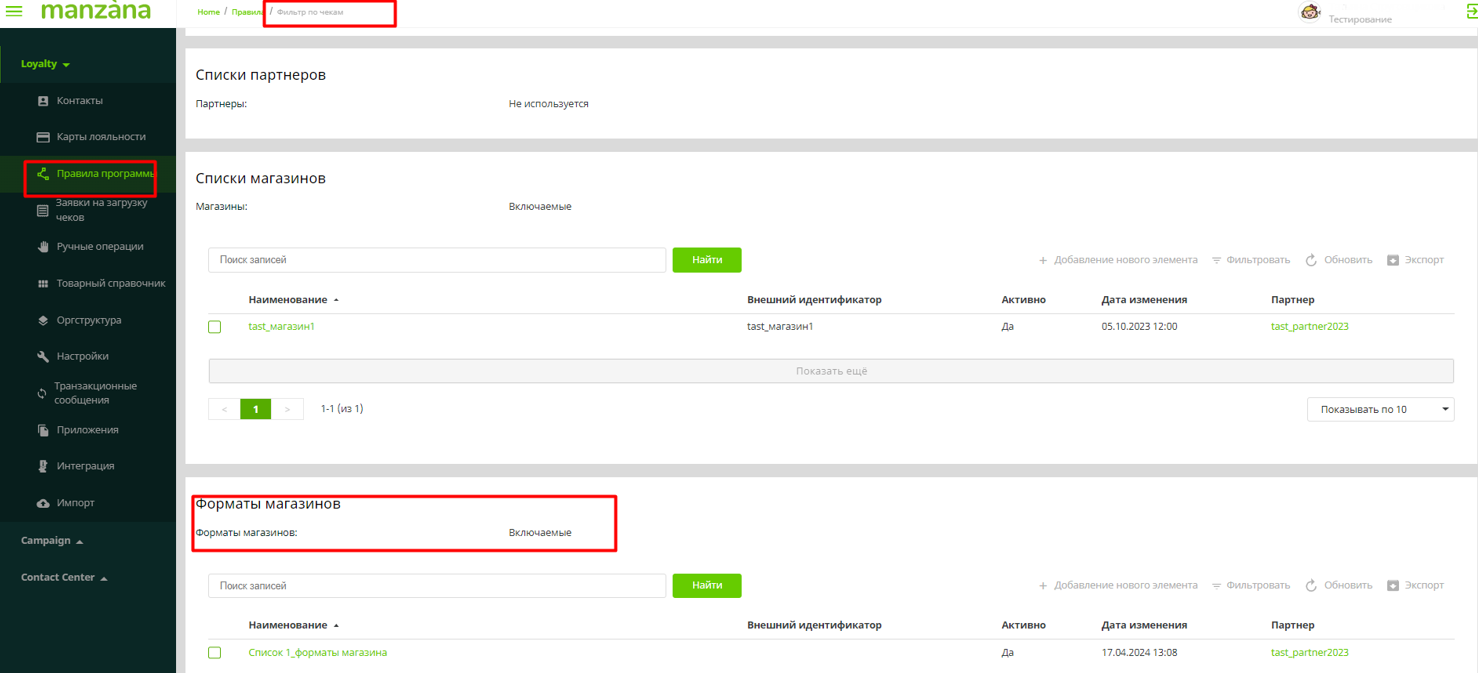Open Правила программы menu item
Image resolution: width=1478 pixels, height=673 pixels.
click(x=105, y=174)
